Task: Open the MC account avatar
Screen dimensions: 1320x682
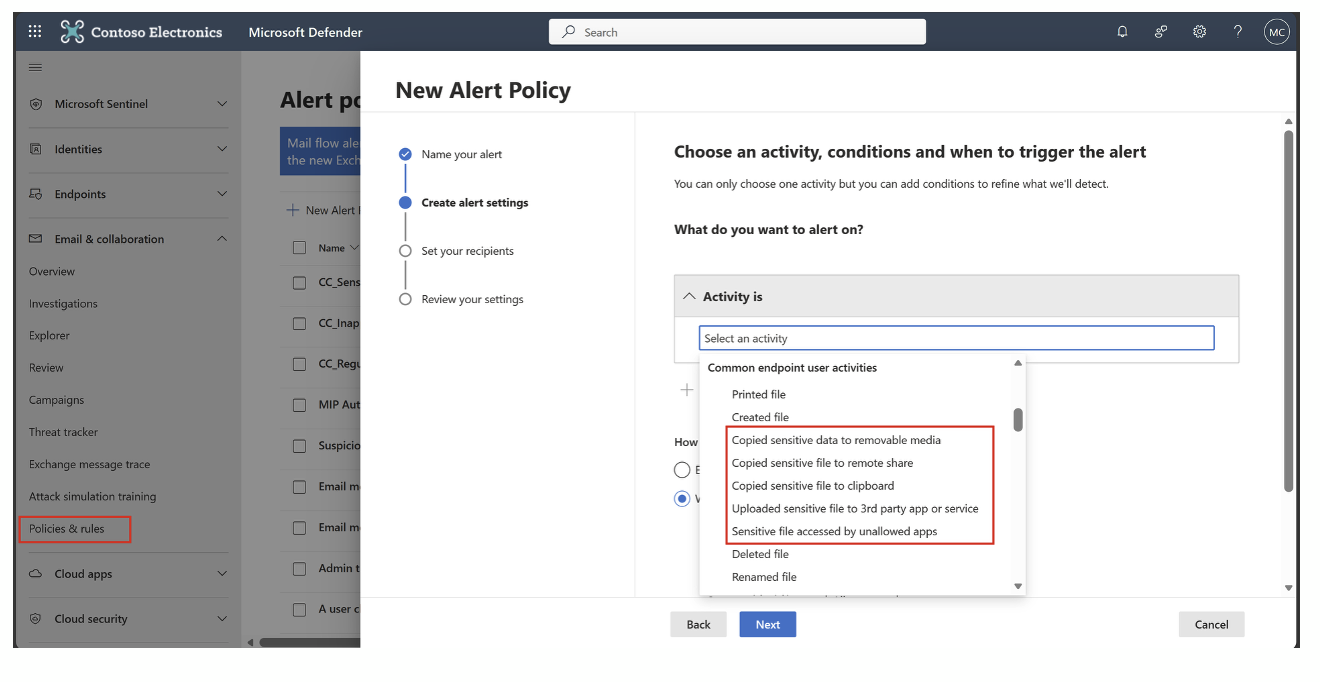Action: click(x=1276, y=32)
